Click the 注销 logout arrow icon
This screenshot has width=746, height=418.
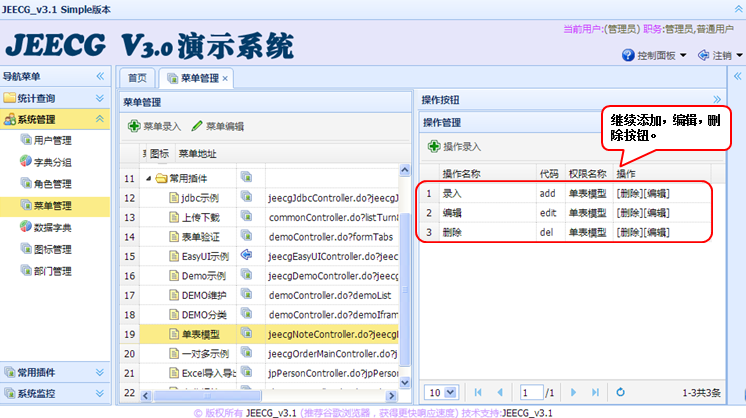point(703,55)
